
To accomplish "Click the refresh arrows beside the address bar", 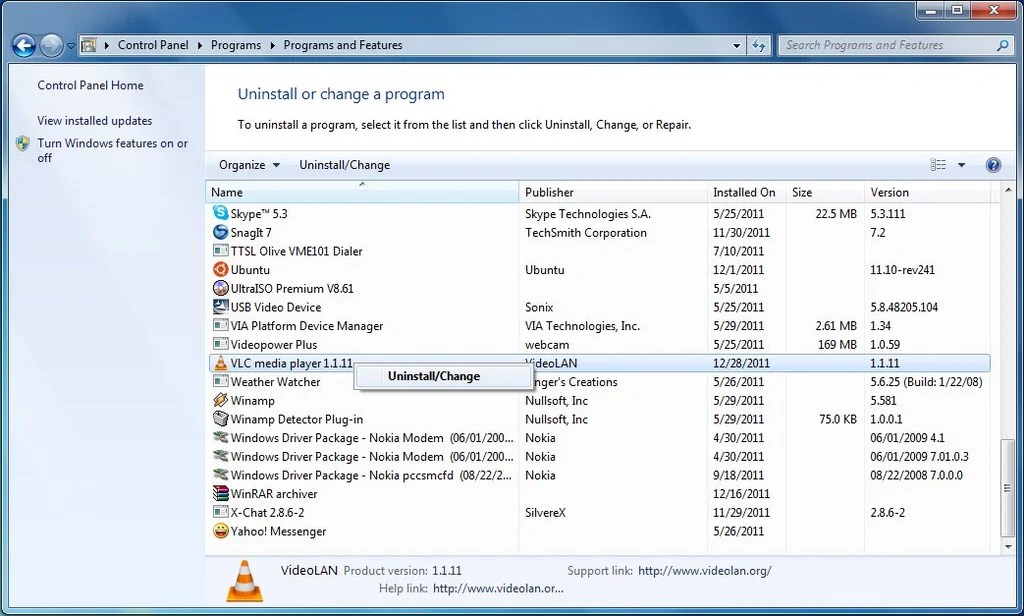I will (760, 45).
